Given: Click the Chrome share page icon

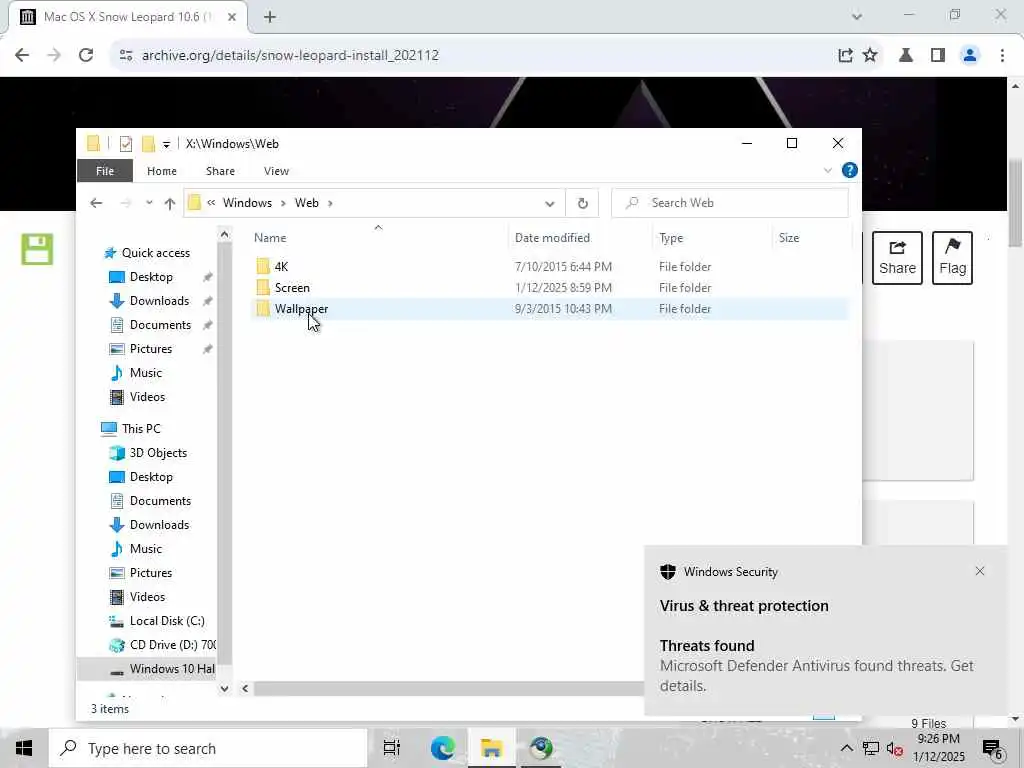Looking at the screenshot, I should tap(845, 55).
